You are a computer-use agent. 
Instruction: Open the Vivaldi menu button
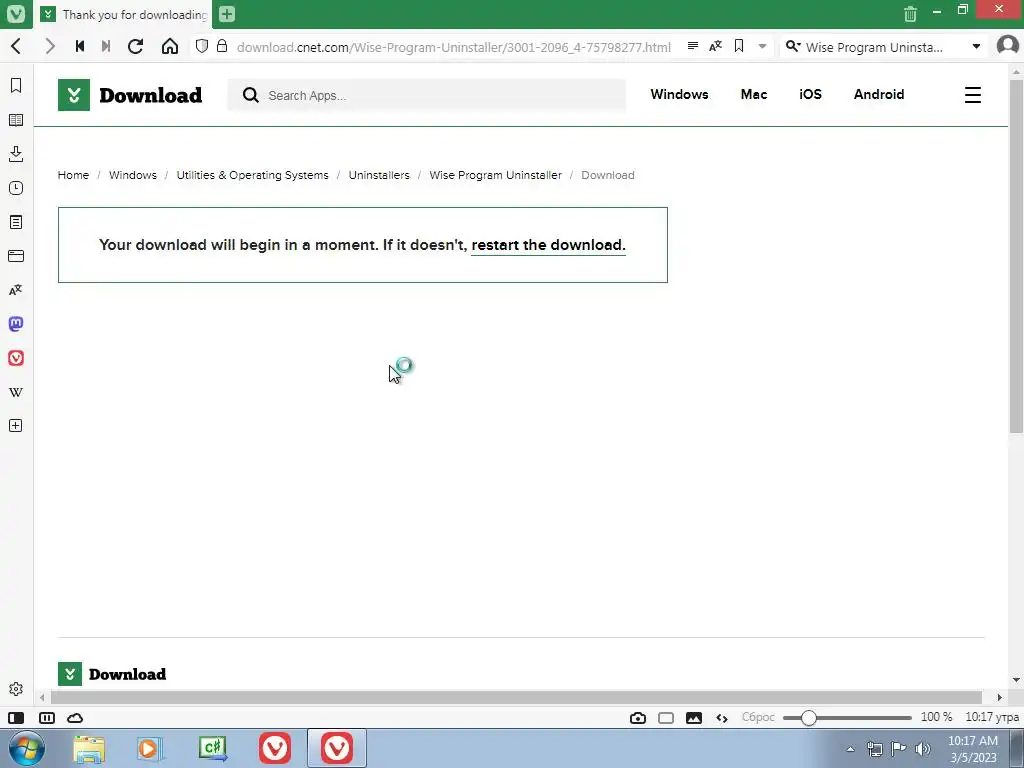16,14
